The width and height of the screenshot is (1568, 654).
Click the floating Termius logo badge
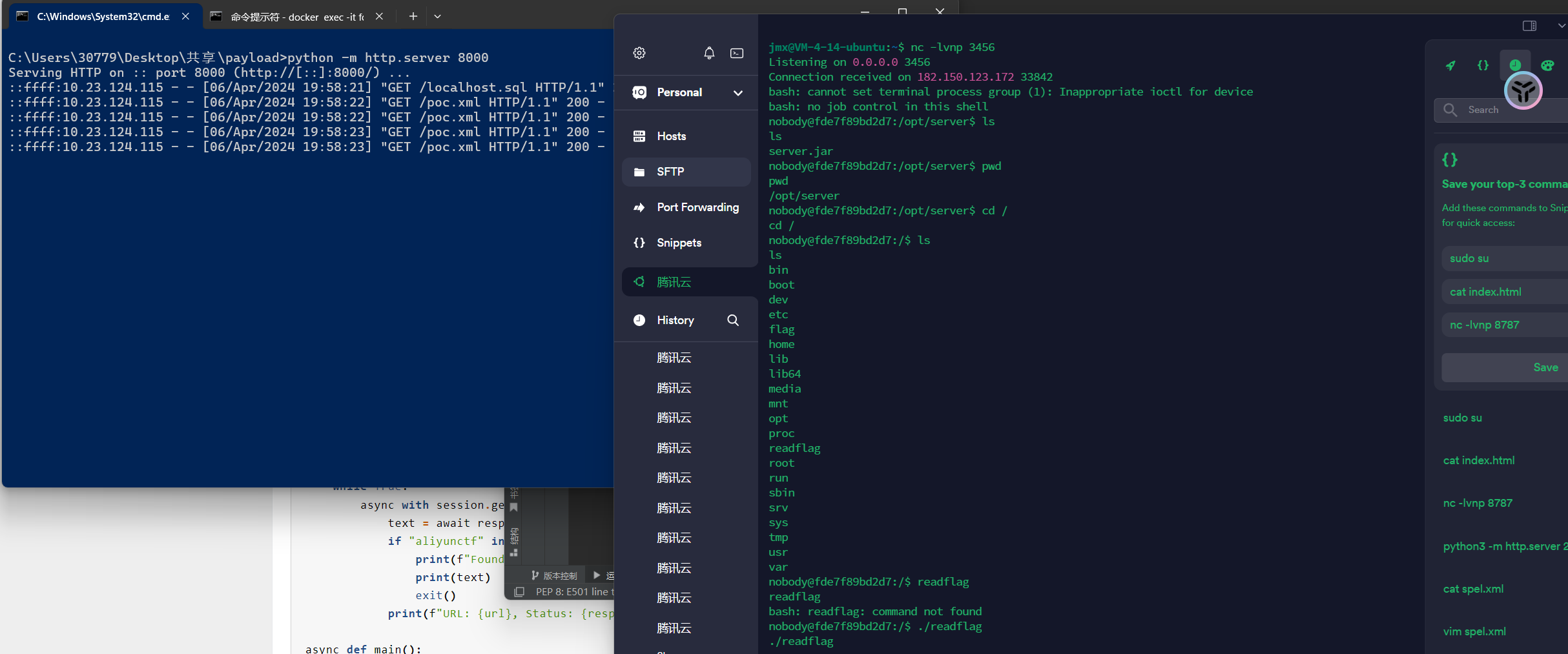click(1523, 90)
